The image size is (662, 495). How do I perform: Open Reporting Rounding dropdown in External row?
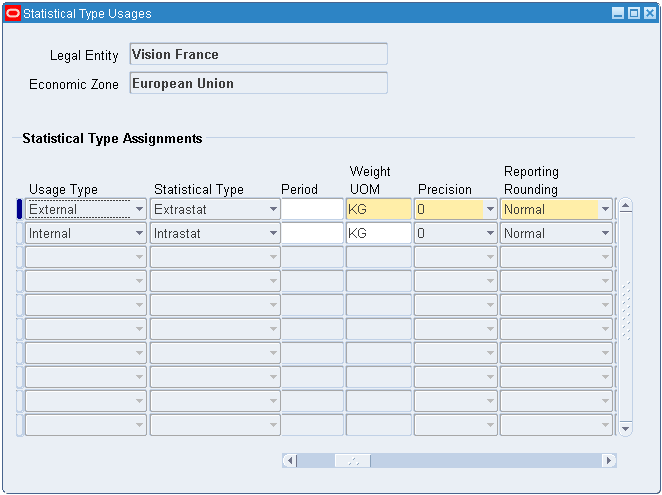click(556, 209)
